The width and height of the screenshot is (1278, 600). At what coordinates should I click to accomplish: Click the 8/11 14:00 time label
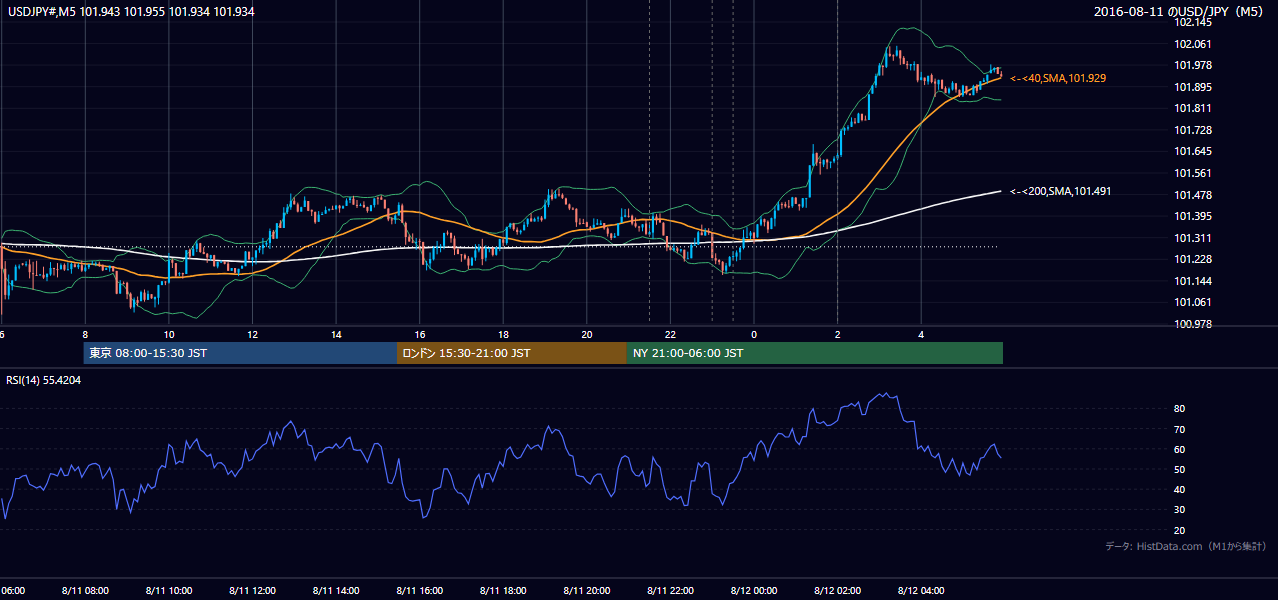(336, 590)
